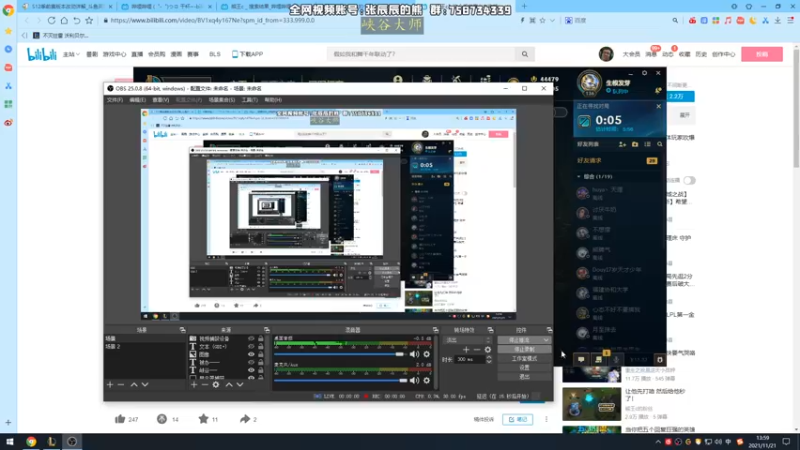Open mic/aux audio settings gear
This screenshot has height=450, width=800.
coord(427,380)
